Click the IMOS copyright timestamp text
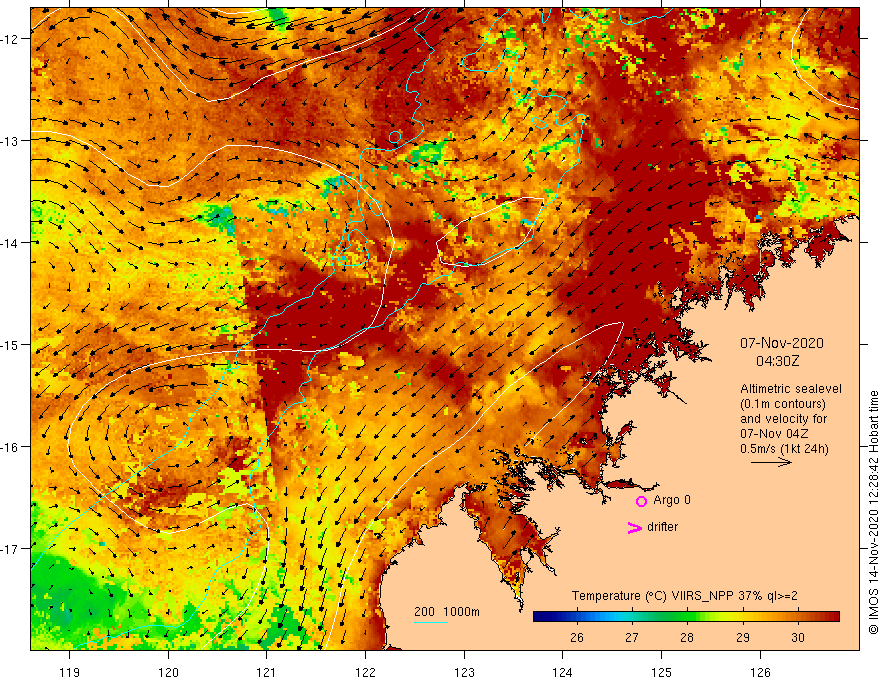Image resolution: width=880 pixels, height=680 pixels. click(873, 513)
